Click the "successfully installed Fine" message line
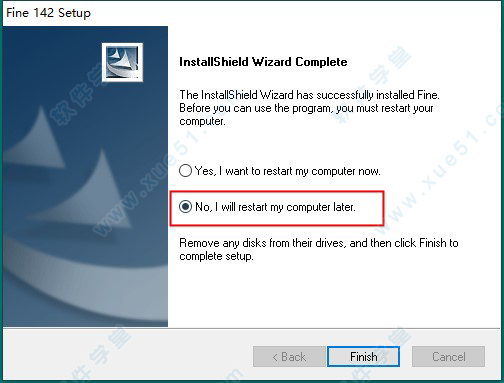Image resolution: width=504 pixels, height=383 pixels. (309, 95)
